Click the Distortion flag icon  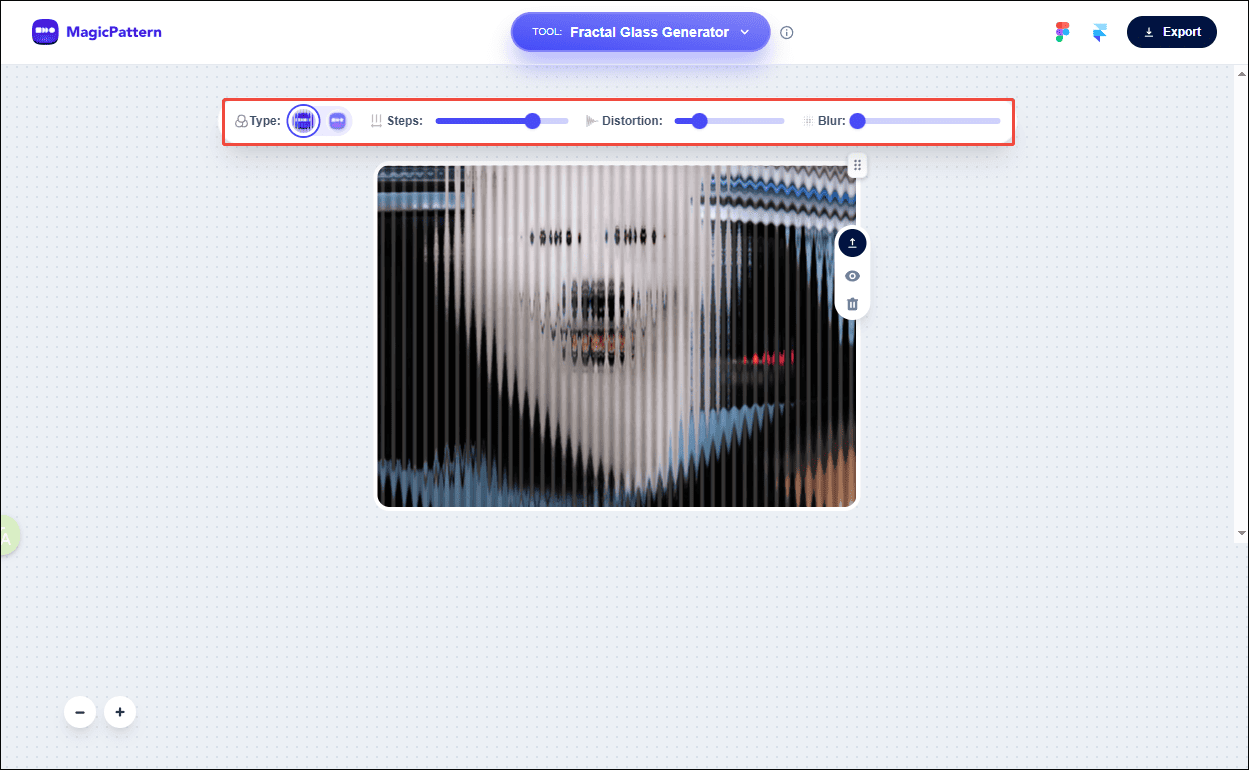point(590,120)
